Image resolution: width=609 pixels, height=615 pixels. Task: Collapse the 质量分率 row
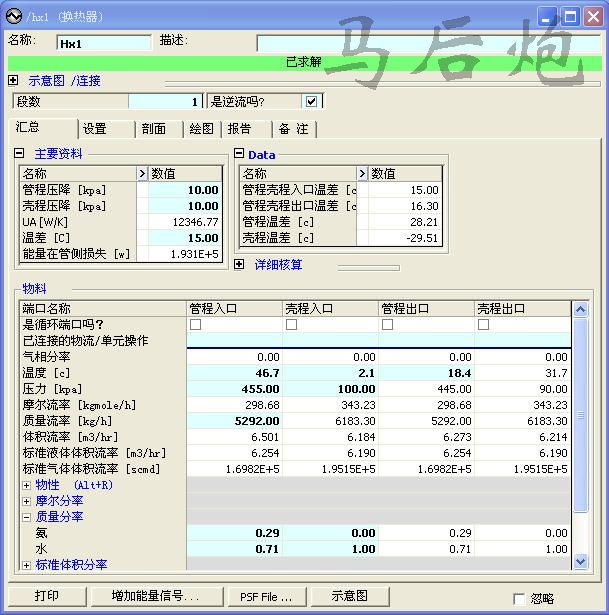[x=27, y=517]
